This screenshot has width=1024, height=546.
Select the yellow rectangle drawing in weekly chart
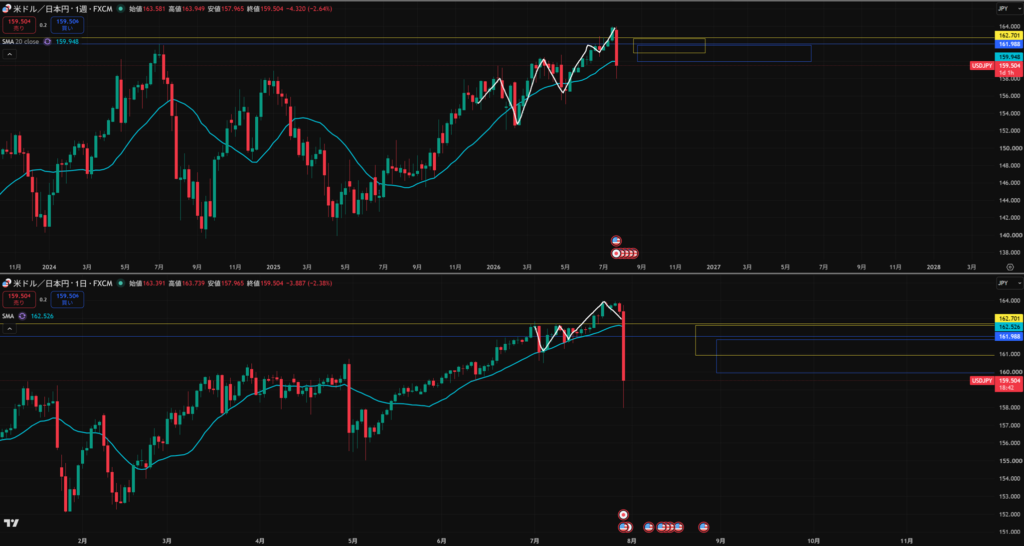pos(669,46)
